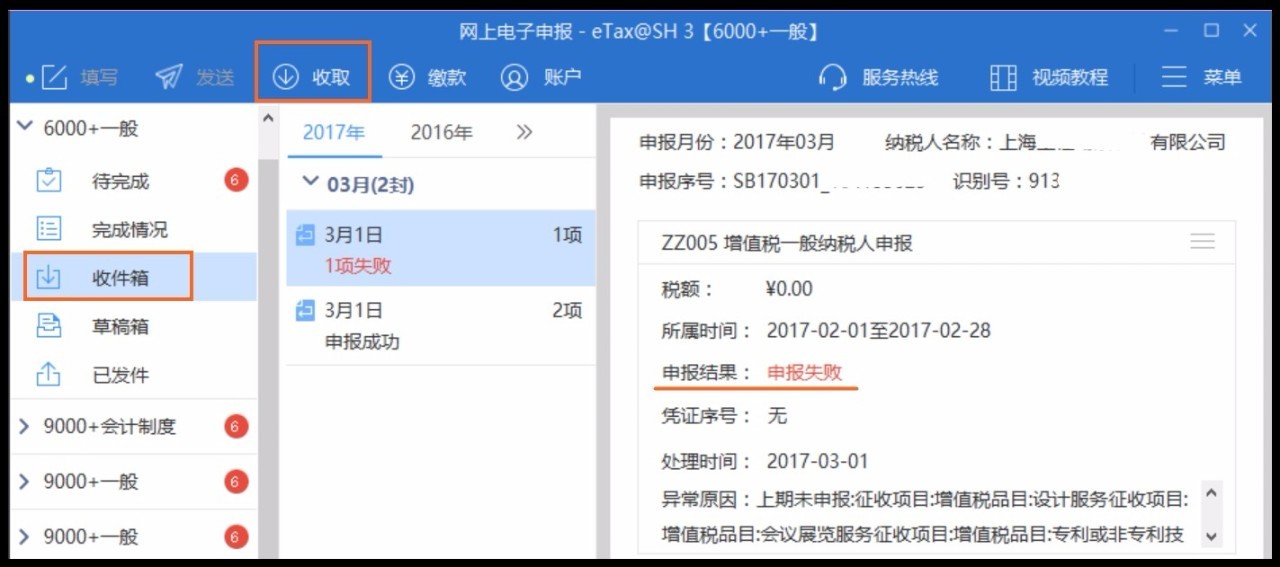Image resolution: width=1280 pixels, height=567 pixels.
Task: Show more years with the double-chevron
Action: (524, 132)
